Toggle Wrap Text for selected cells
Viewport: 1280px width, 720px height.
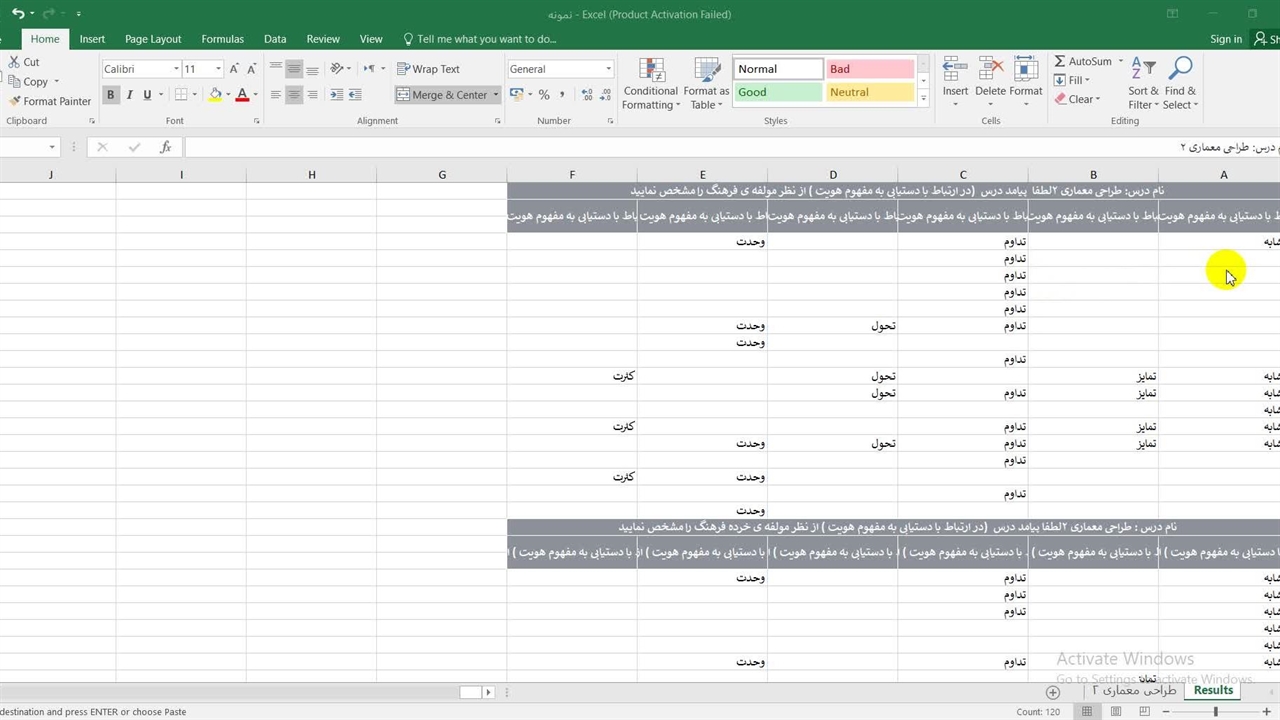428,69
